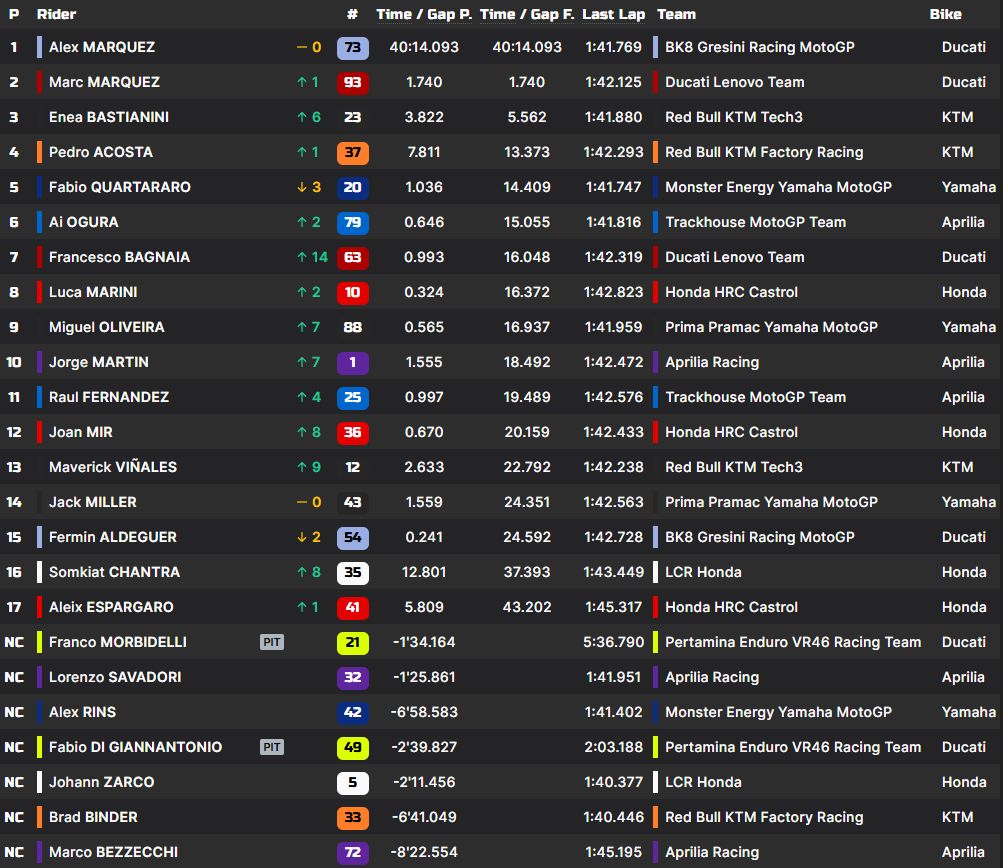The height and width of the screenshot is (868, 1003).
Task: Click the Last Lap column header
Action: pyautogui.click(x=613, y=14)
